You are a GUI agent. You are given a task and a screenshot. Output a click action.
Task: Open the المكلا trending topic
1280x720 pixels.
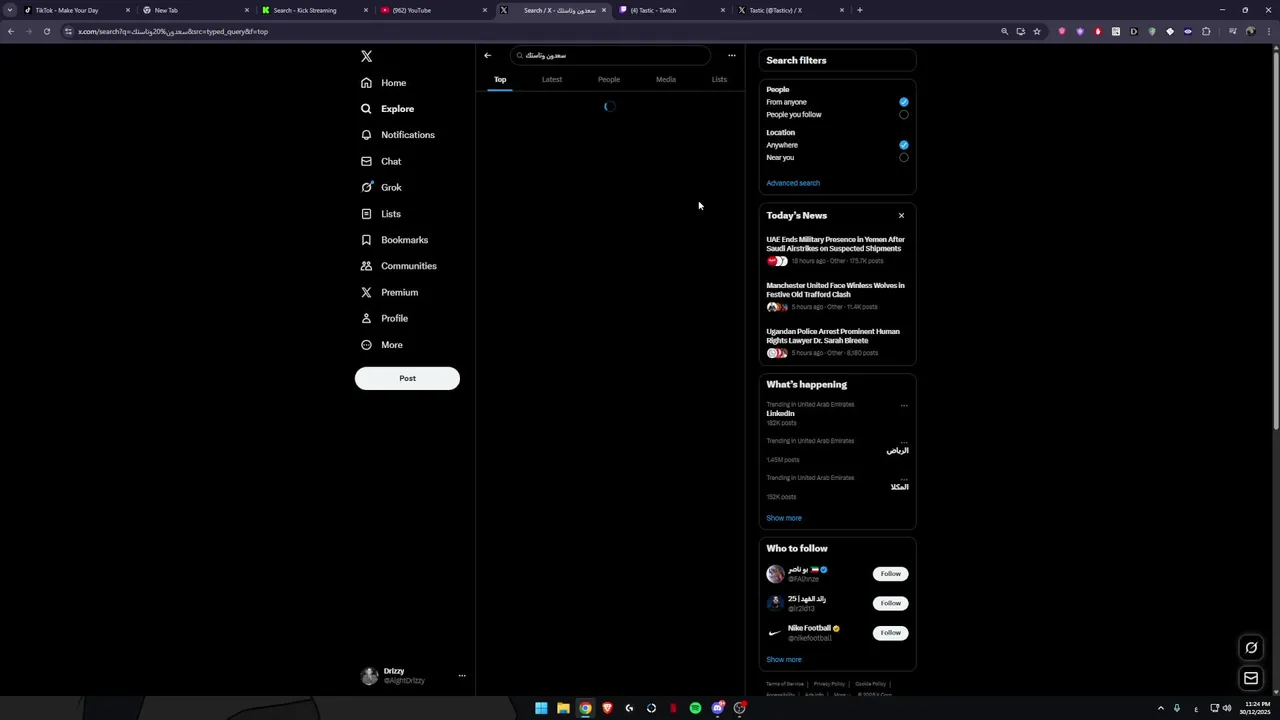[x=899, y=487]
